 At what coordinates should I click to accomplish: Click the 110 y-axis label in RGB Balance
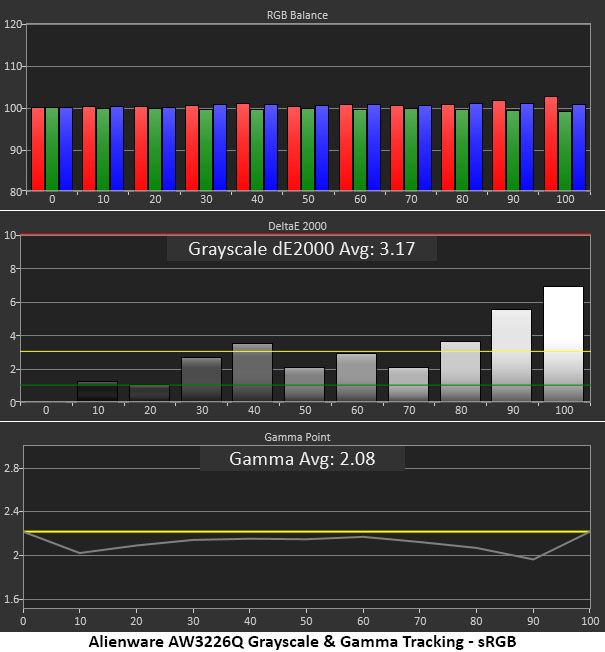[x=12, y=66]
